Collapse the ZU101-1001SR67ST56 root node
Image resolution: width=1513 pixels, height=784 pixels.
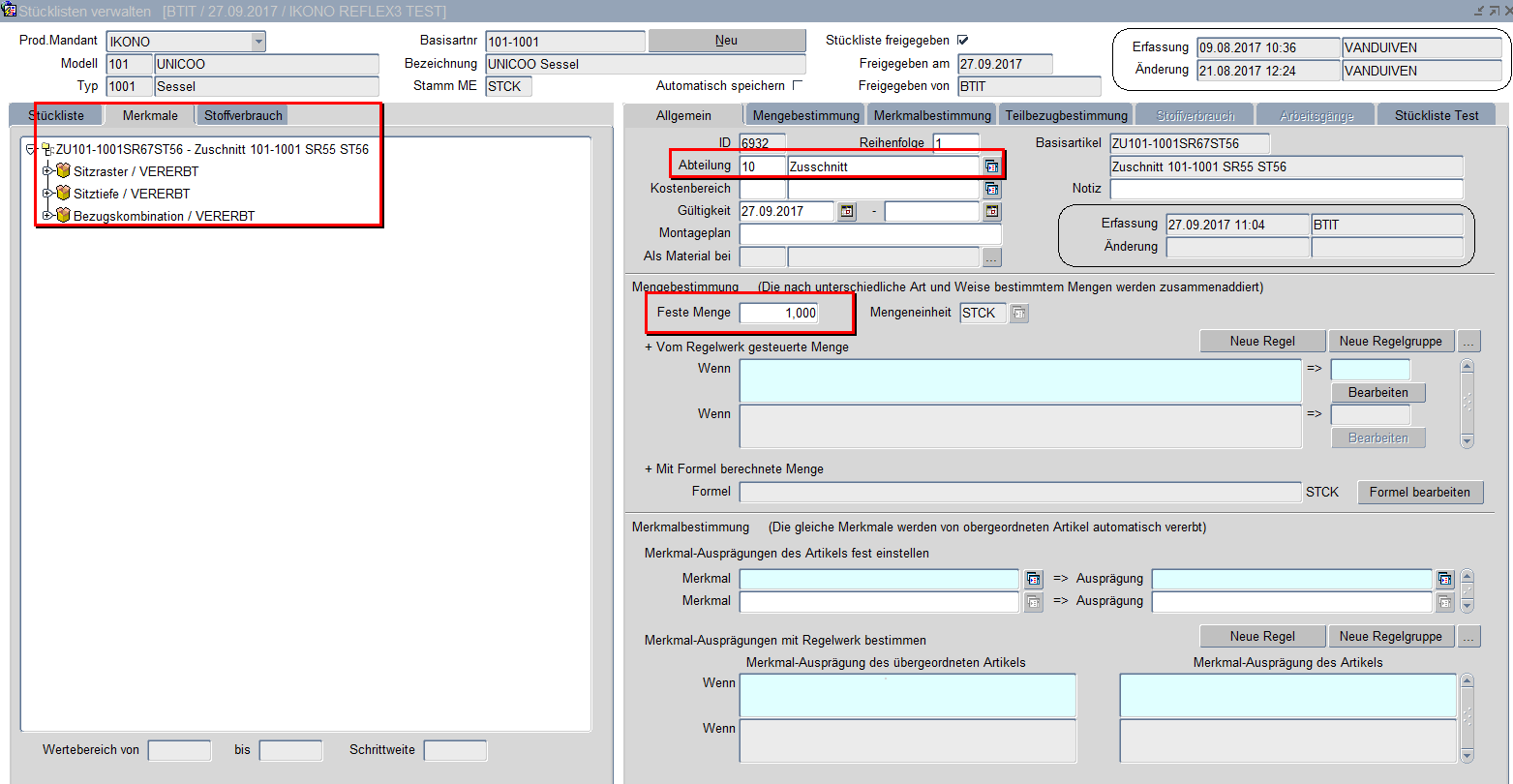pos(31,150)
